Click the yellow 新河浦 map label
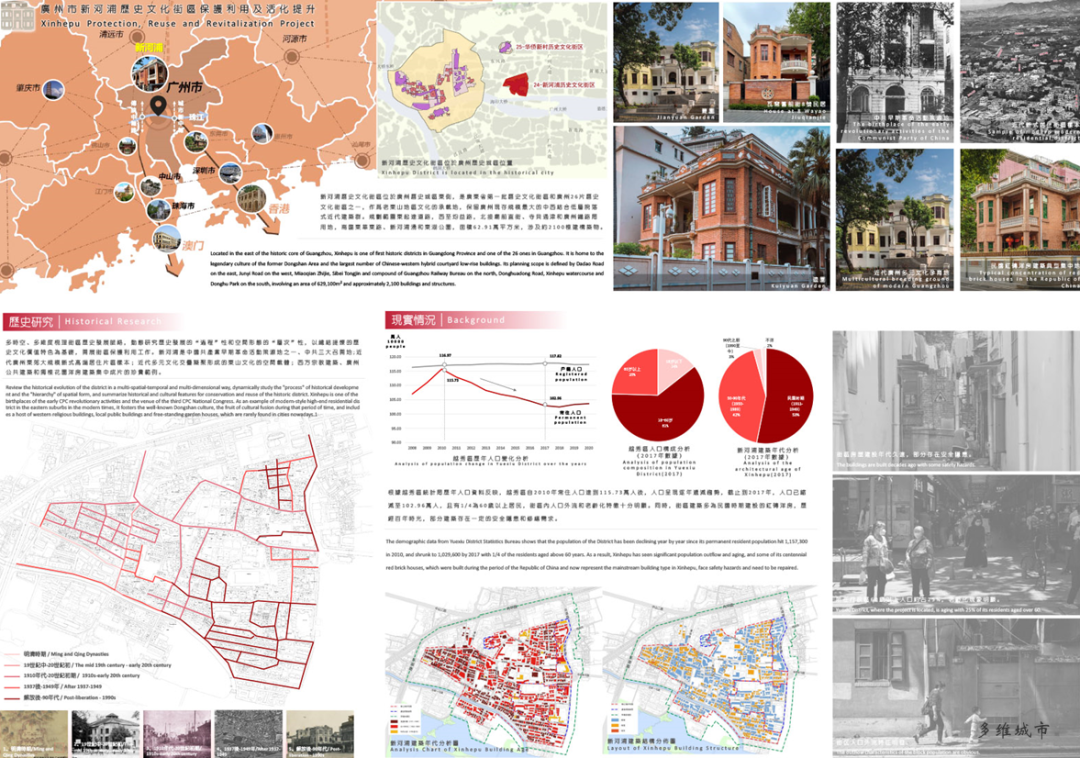Screen dimensions: 1080x758 coord(149,48)
